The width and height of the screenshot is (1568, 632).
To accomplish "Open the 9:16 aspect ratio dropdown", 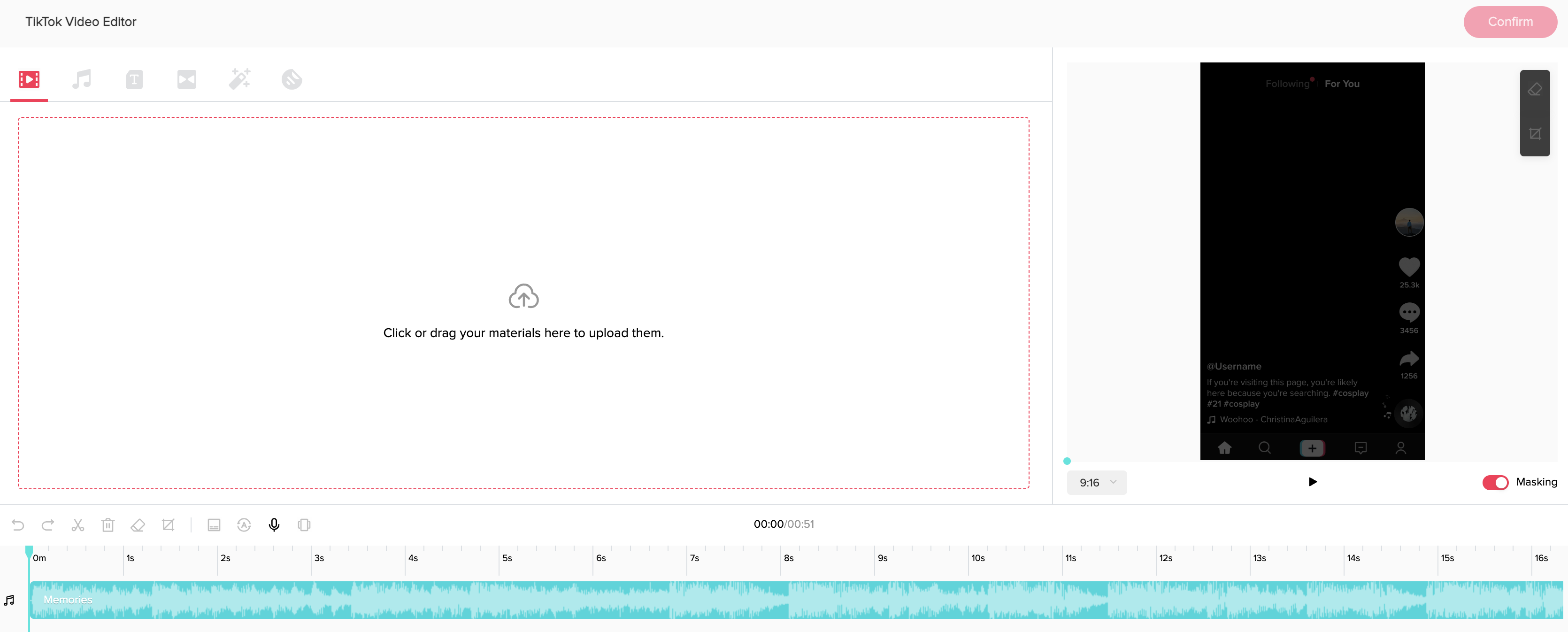I will (1096, 482).
